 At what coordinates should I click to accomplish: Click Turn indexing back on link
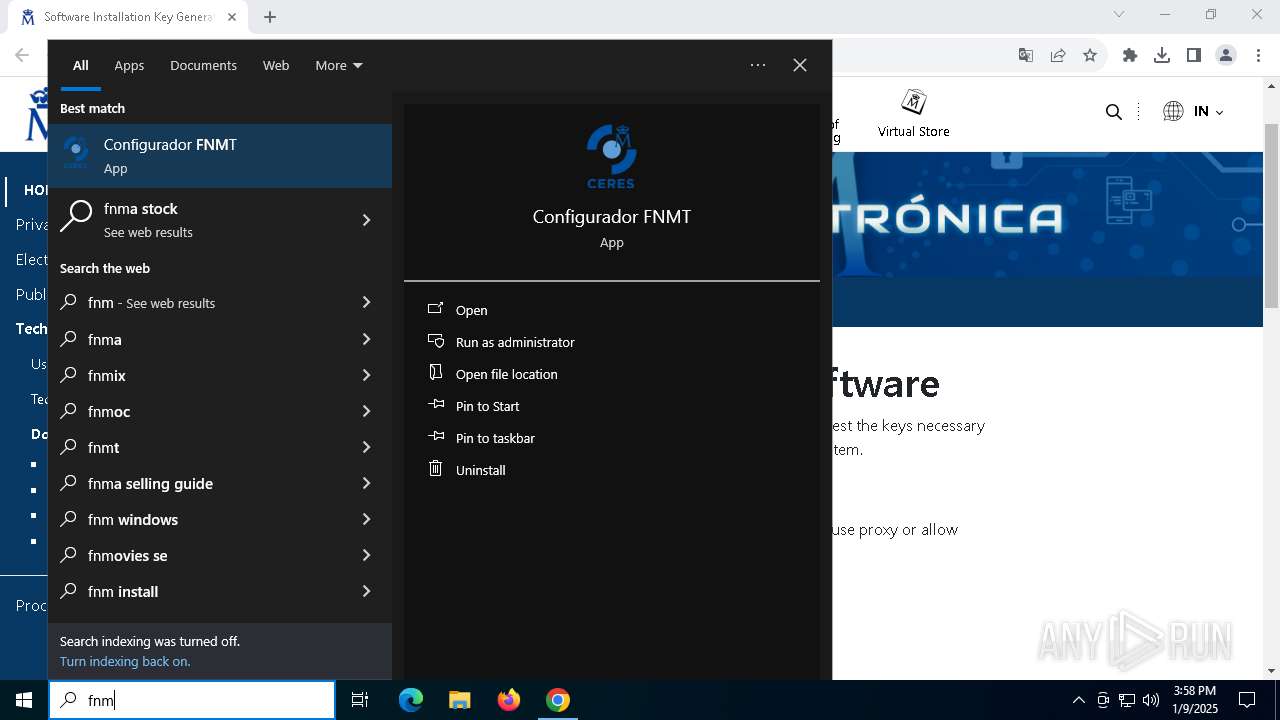click(x=125, y=661)
